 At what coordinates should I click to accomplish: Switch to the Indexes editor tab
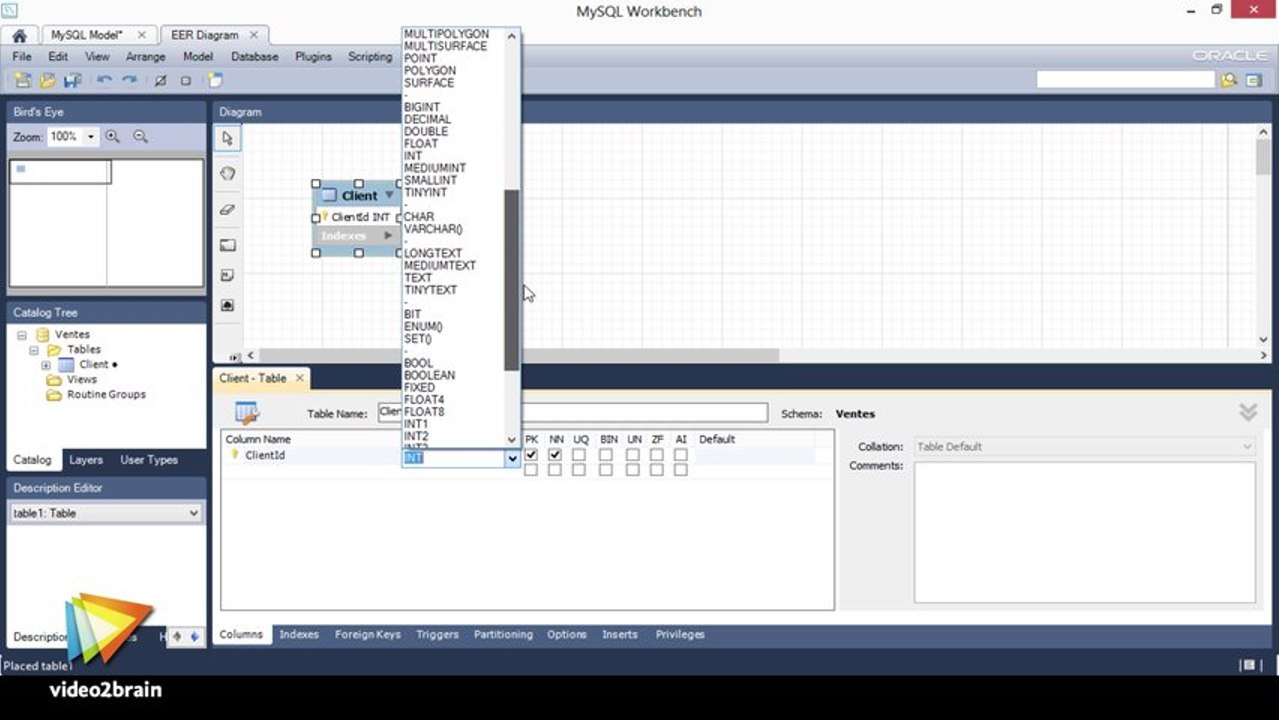coord(299,634)
